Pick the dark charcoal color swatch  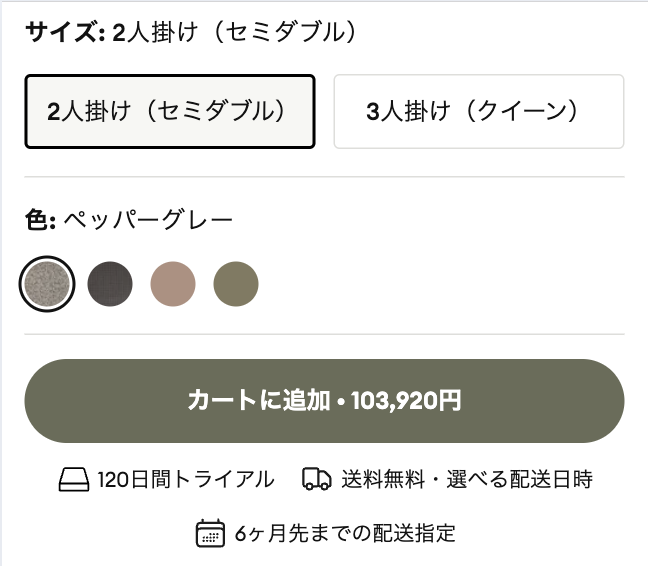point(110,284)
